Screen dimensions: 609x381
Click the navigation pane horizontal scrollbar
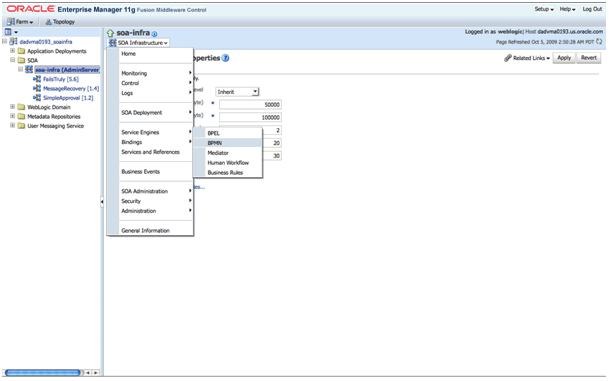43,372
